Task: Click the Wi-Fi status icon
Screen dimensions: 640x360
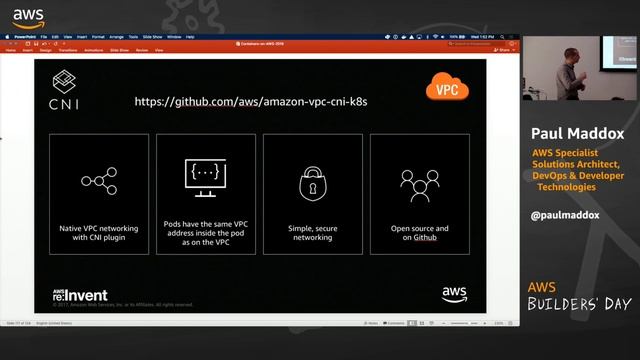Action: click(436, 37)
